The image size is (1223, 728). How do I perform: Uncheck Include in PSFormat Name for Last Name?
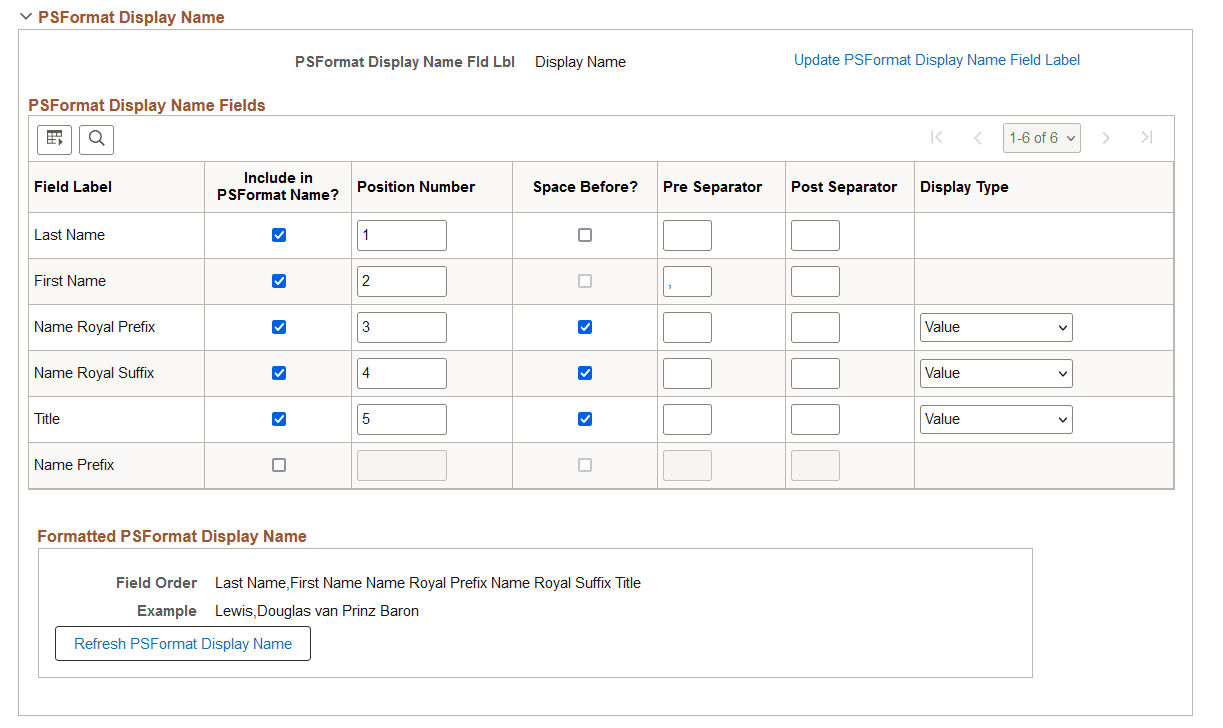279,235
